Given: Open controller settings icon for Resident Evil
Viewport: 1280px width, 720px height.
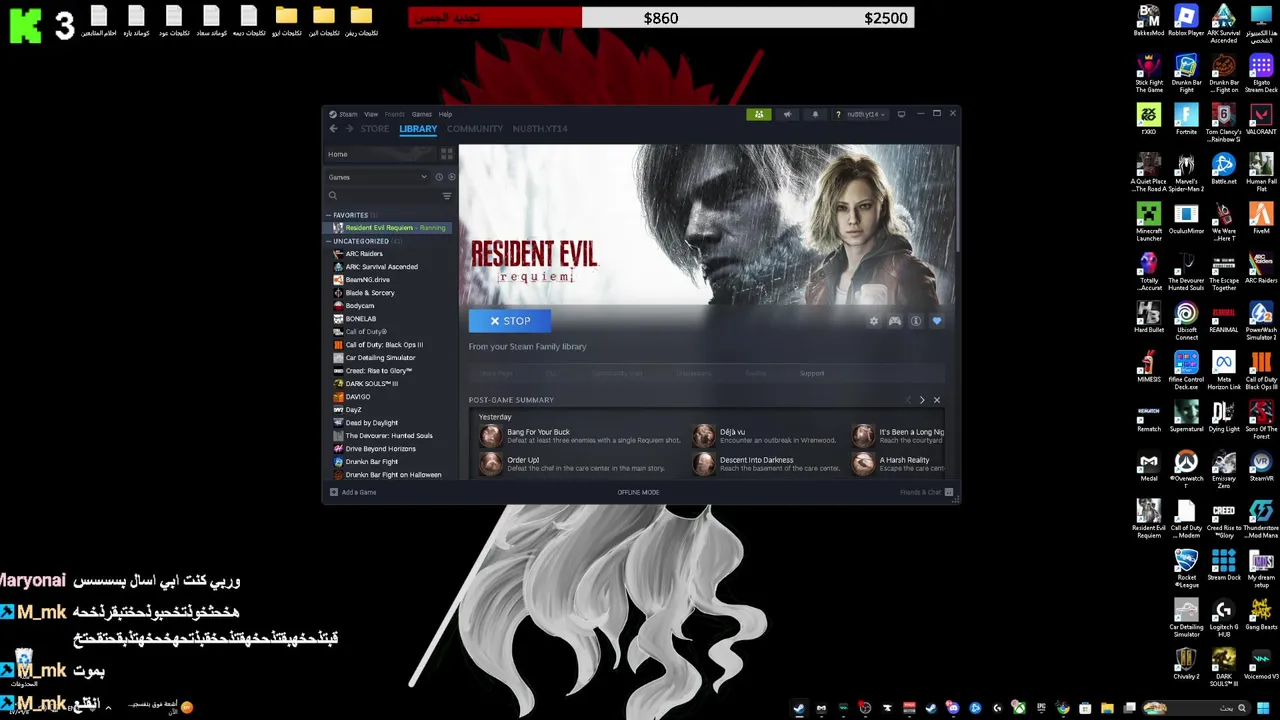Looking at the screenshot, I should 895,321.
